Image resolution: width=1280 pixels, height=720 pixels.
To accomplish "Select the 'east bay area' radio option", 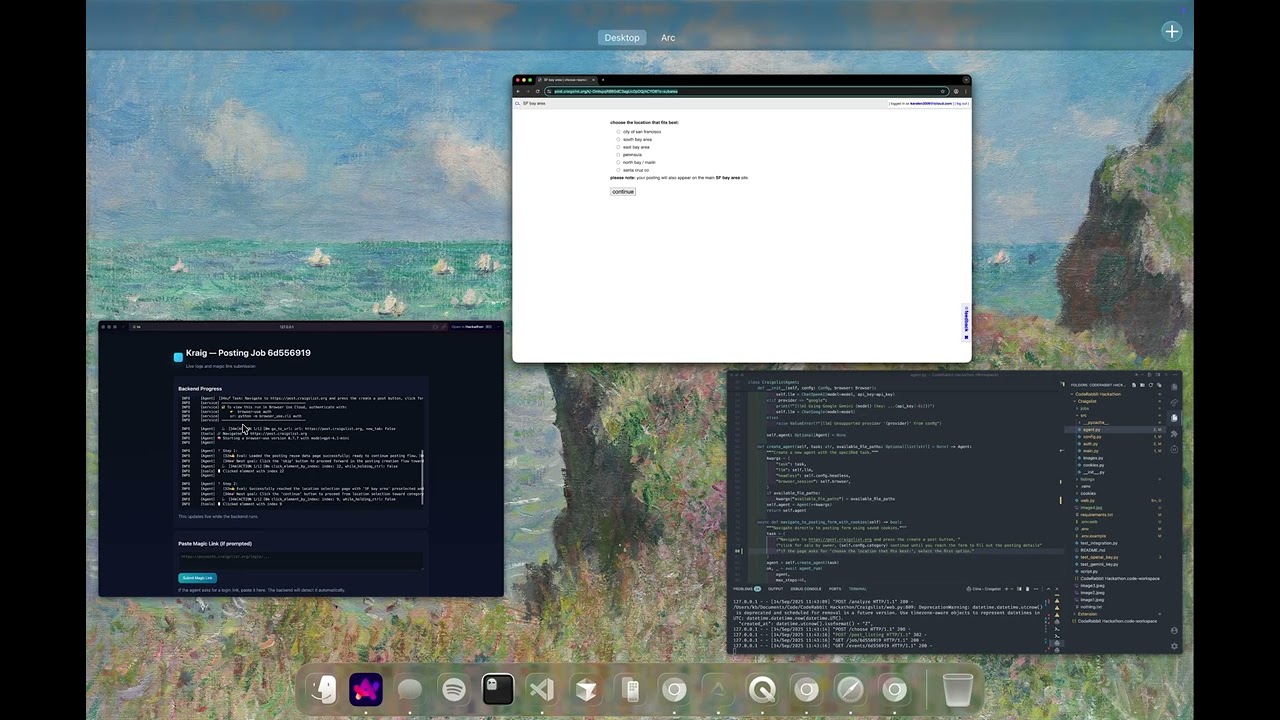I will 618,147.
